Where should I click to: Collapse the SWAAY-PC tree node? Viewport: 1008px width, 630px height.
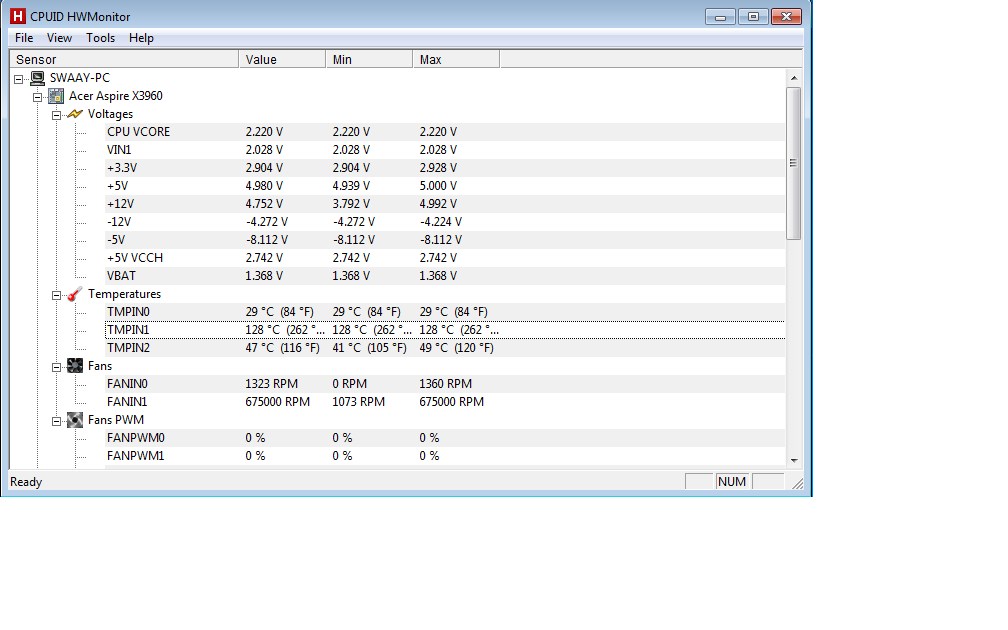click(19, 79)
